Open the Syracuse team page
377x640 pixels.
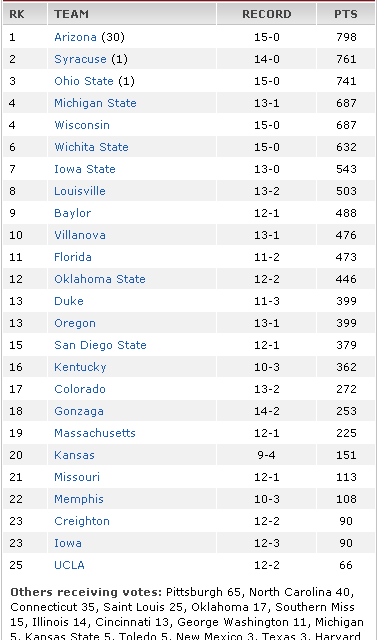point(80,59)
